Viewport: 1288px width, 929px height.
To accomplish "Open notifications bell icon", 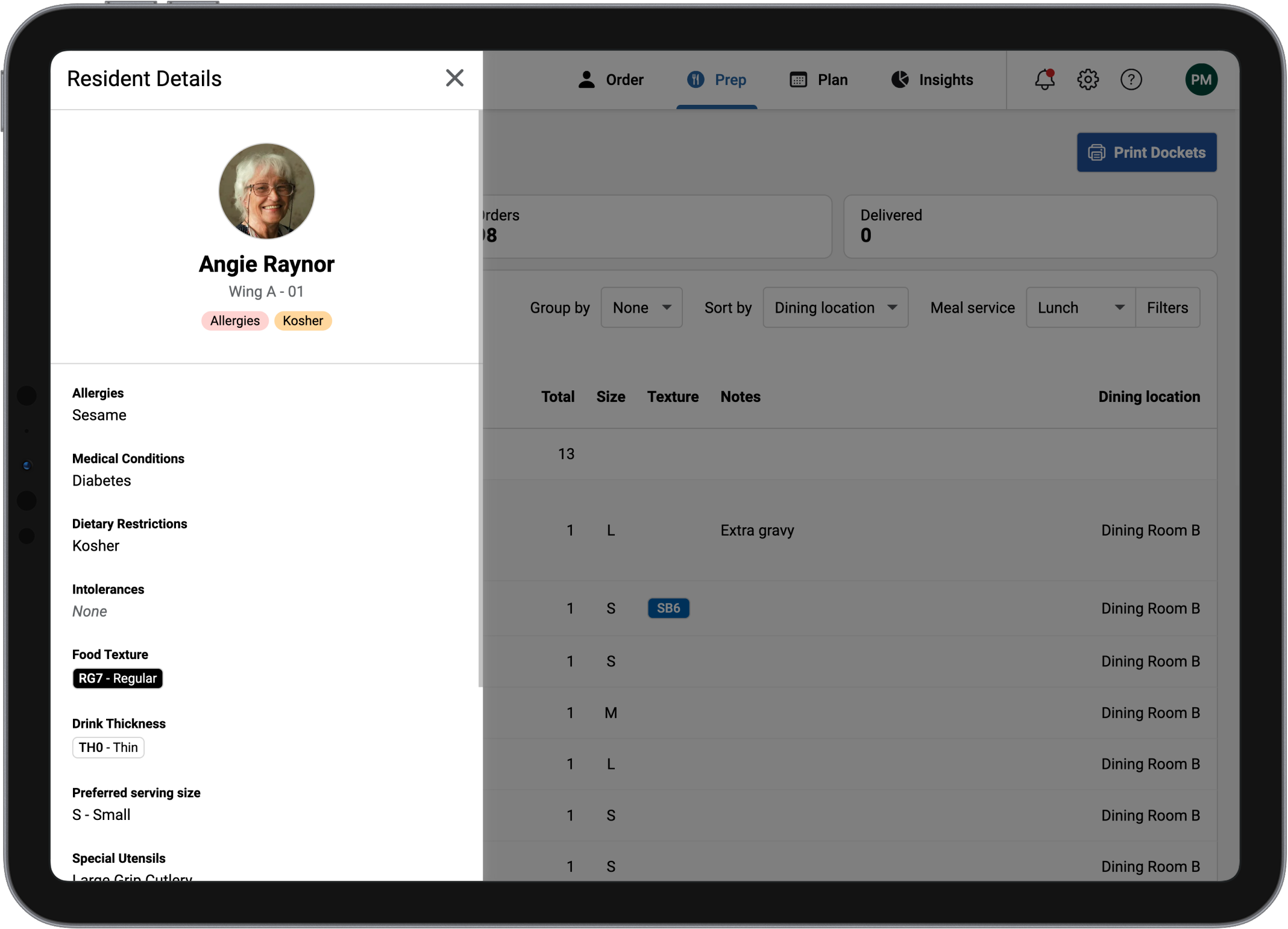I will (1045, 80).
